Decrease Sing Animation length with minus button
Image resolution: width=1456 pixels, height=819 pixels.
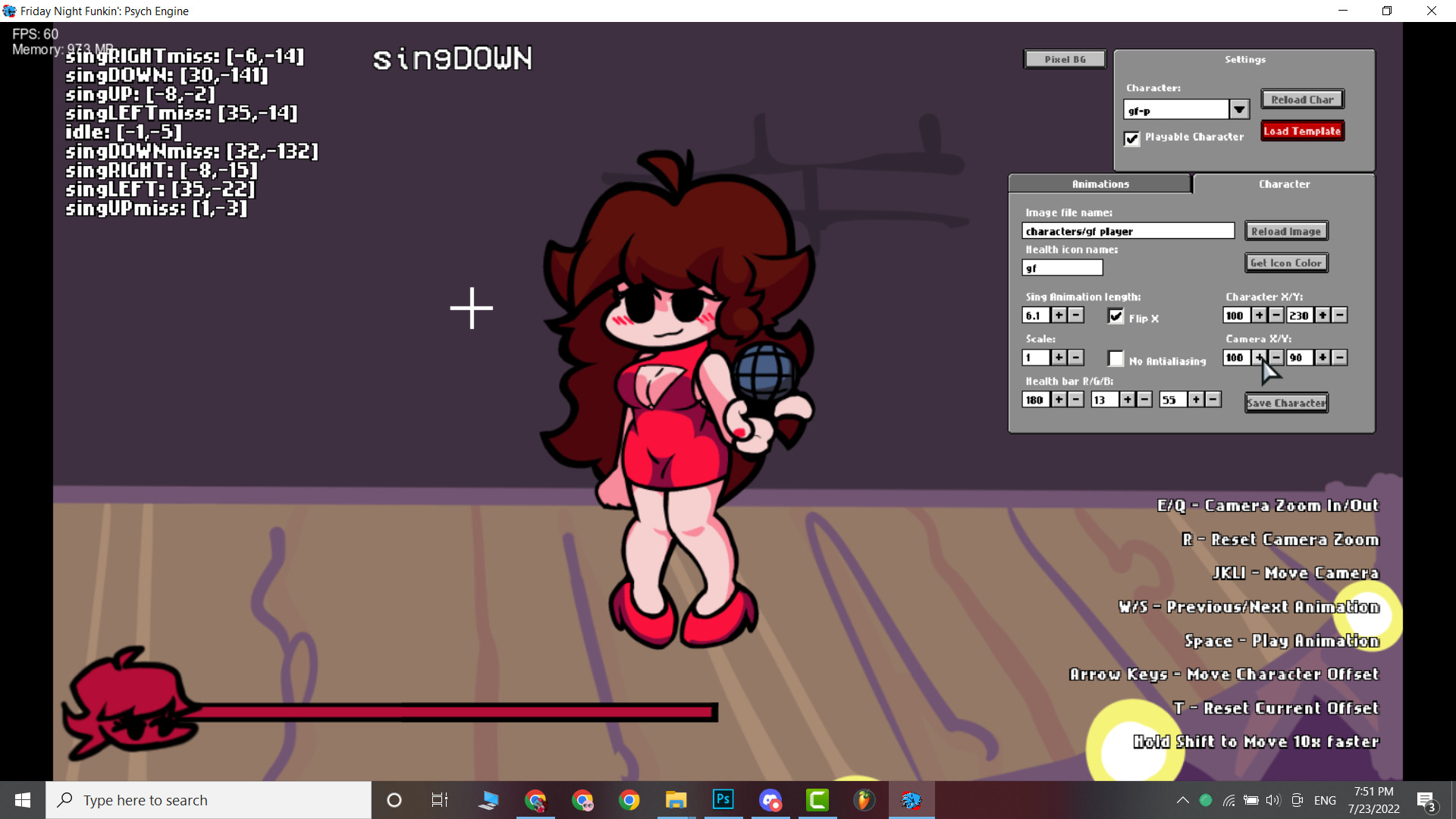pyautogui.click(x=1076, y=315)
